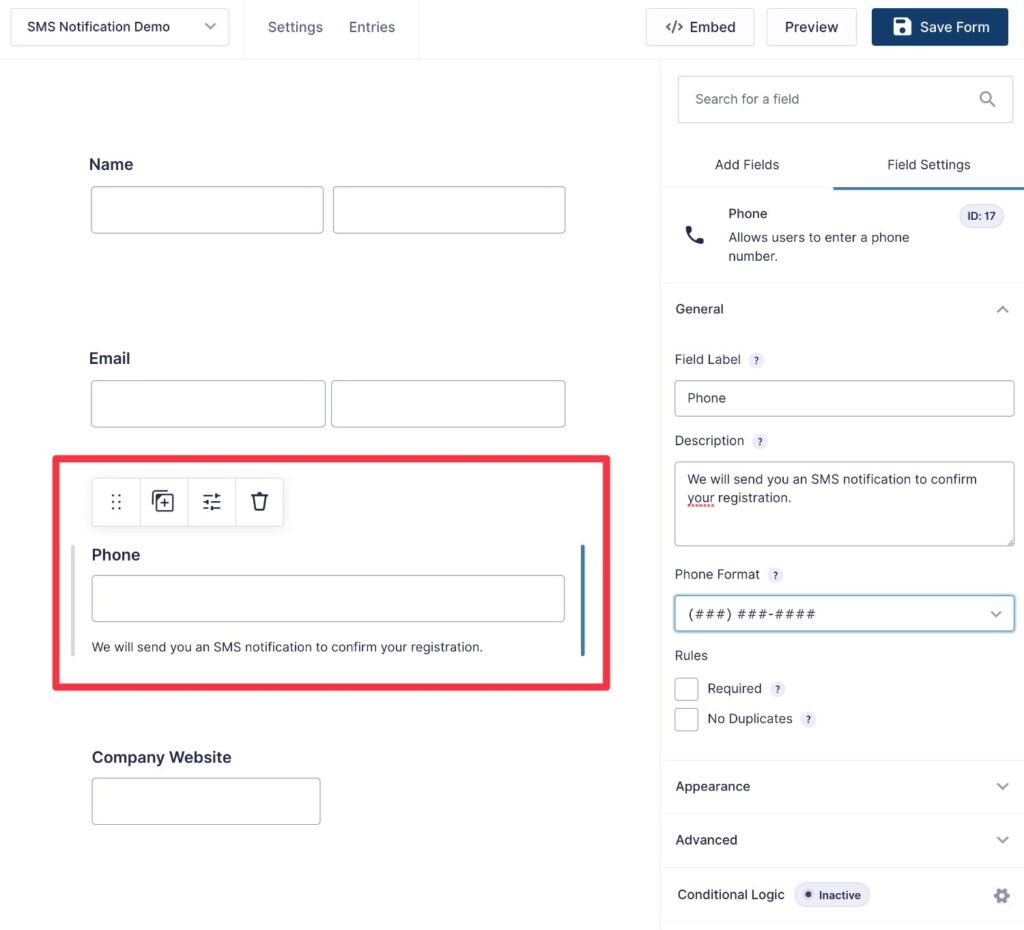
Task: Toggle Conditional Logic from Inactive
Action: point(831,895)
